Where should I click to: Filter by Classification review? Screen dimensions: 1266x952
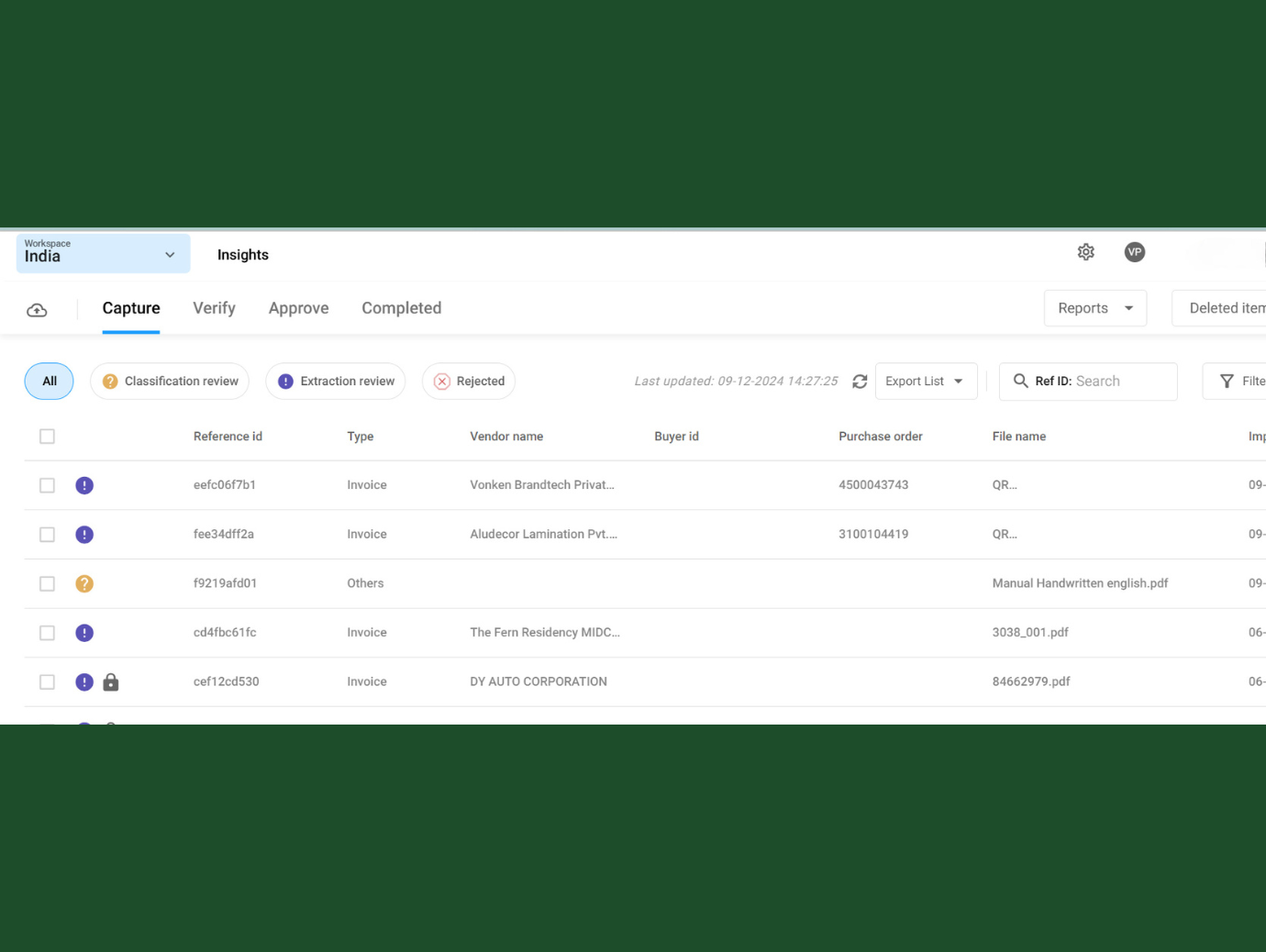[x=170, y=382]
